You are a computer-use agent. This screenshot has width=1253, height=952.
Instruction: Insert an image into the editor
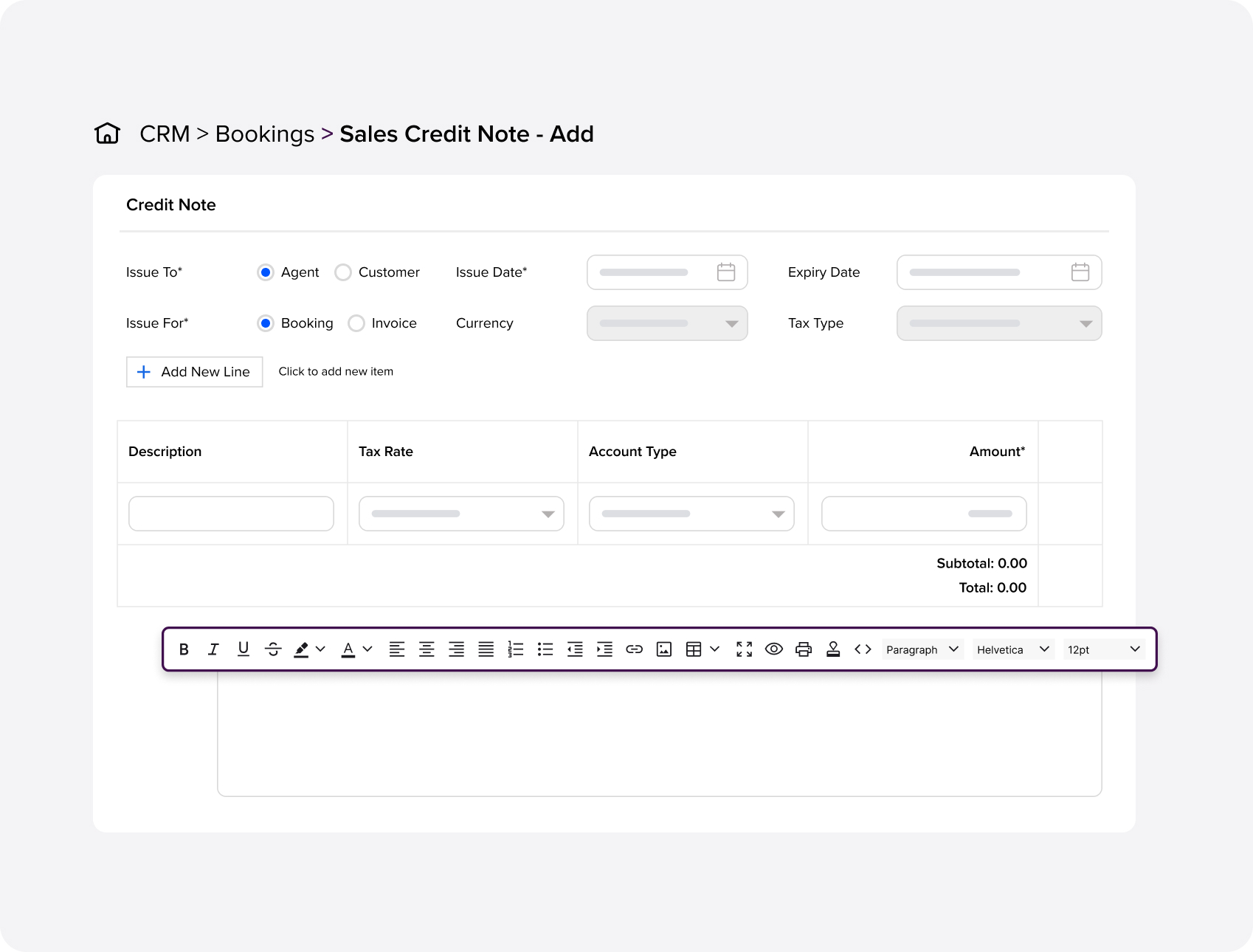click(x=664, y=649)
